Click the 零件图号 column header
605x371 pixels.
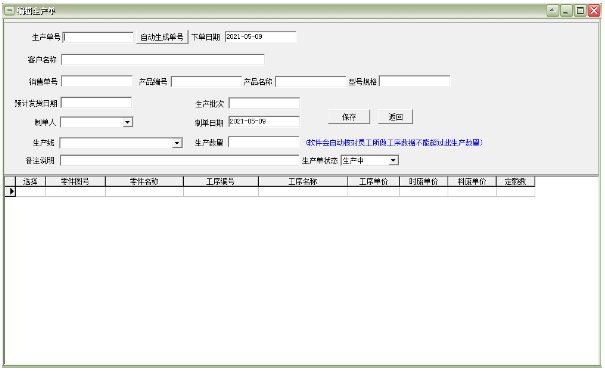(x=76, y=182)
